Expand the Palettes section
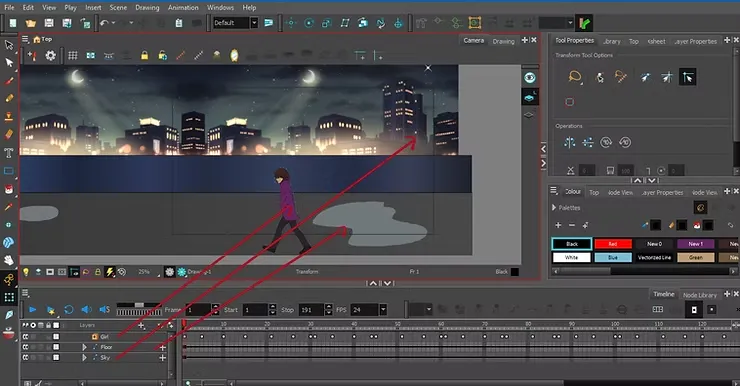This screenshot has width=740, height=386. (x=554, y=208)
